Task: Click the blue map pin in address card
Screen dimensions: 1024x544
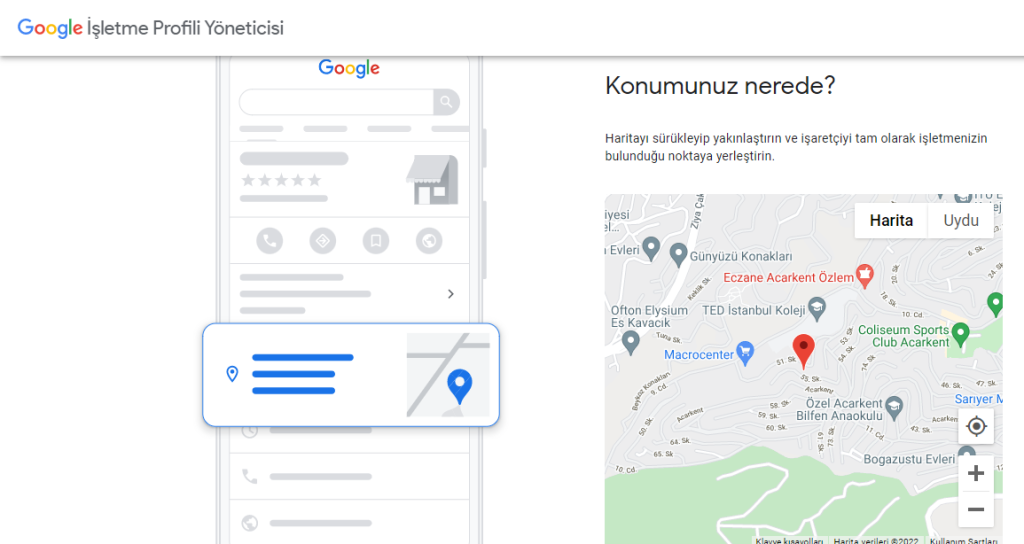Action: click(x=460, y=387)
